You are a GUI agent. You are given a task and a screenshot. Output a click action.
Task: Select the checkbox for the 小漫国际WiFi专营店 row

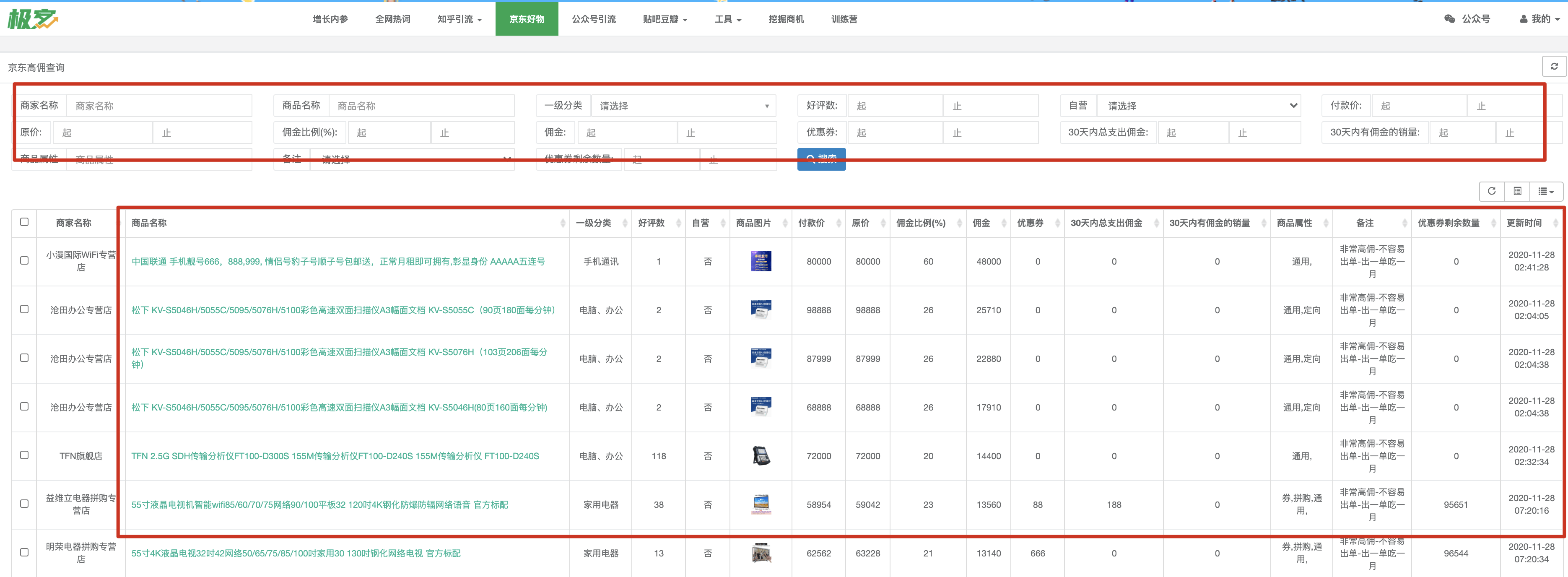pos(24,260)
